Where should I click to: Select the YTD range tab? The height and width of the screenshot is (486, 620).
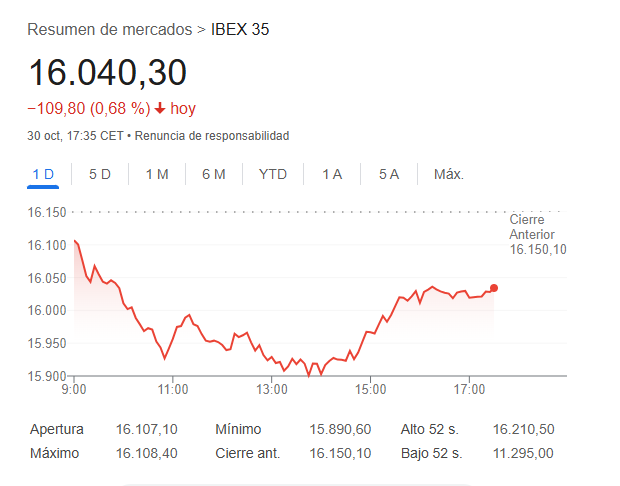[273, 174]
